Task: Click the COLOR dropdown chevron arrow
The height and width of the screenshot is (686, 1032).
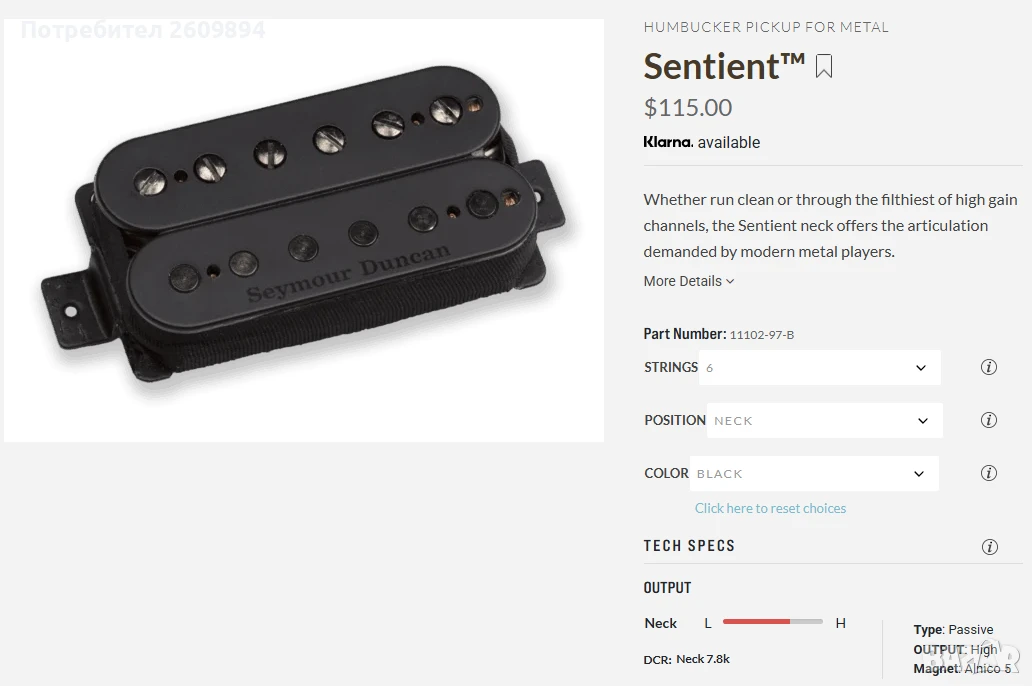Action: [x=919, y=474]
